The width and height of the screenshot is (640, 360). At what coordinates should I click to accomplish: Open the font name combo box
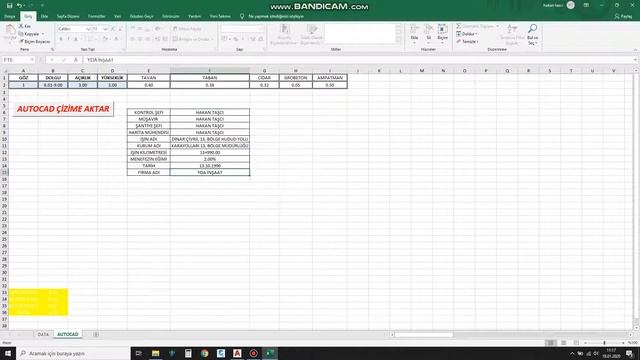point(74,29)
